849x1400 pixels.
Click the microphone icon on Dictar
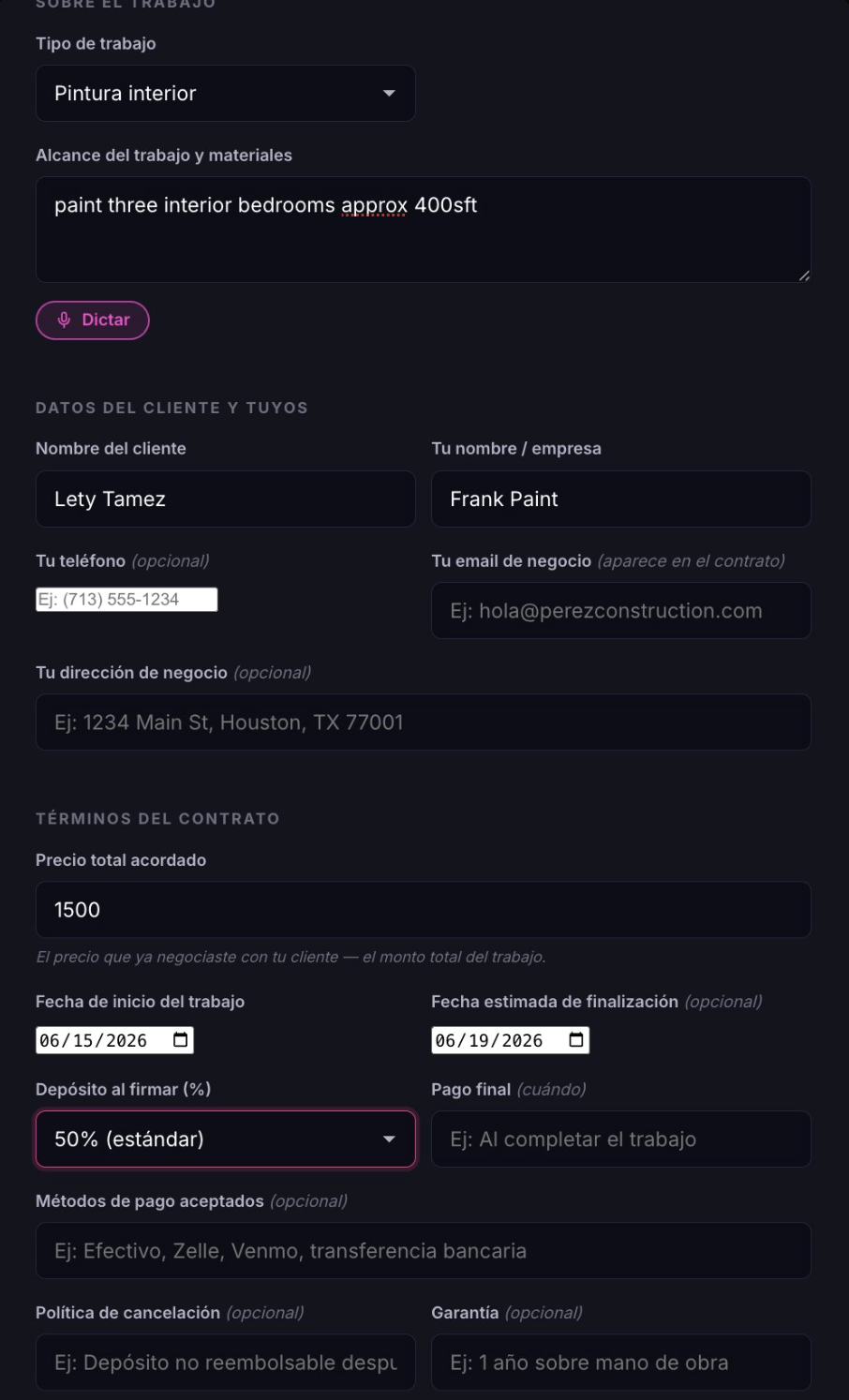64,320
